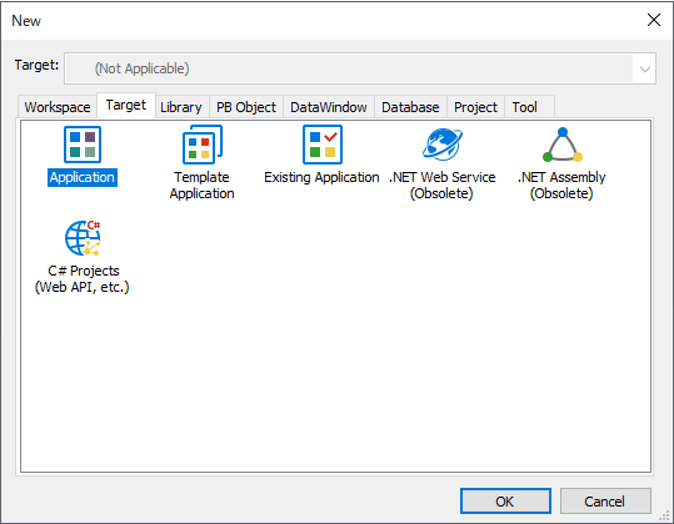Select the Existing Application icon
This screenshot has width=674, height=524.
tap(322, 146)
